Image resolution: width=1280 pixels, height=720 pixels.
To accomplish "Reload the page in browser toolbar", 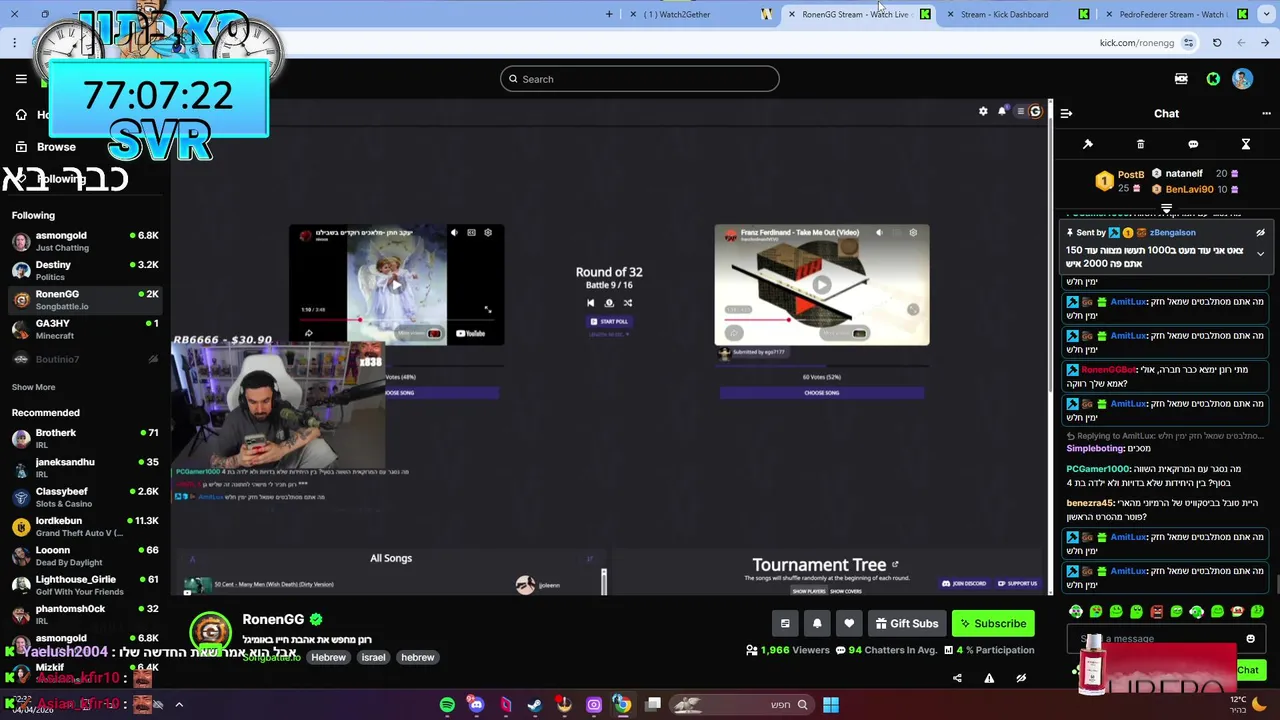I will click(x=1217, y=43).
